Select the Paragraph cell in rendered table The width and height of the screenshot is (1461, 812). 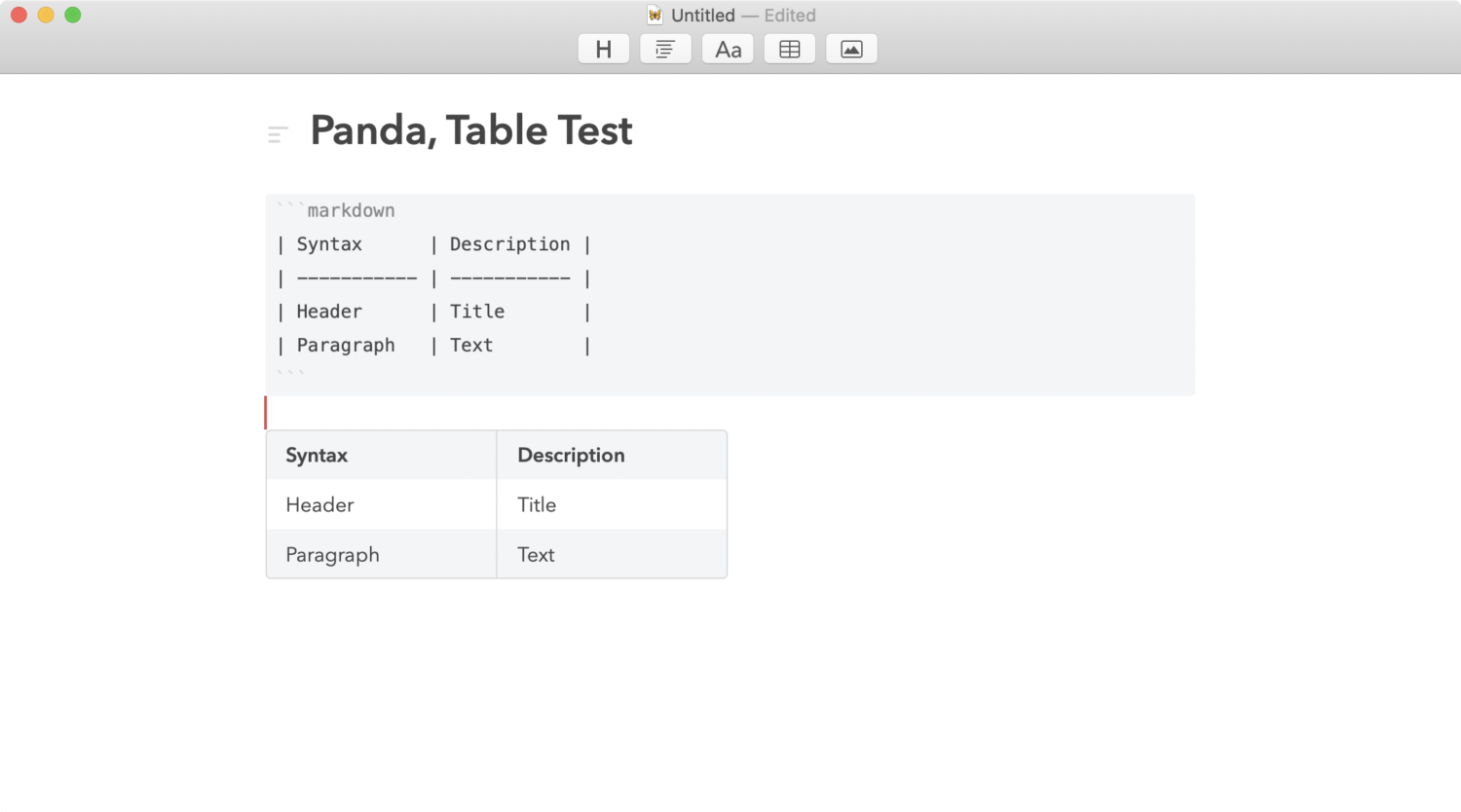pos(382,555)
